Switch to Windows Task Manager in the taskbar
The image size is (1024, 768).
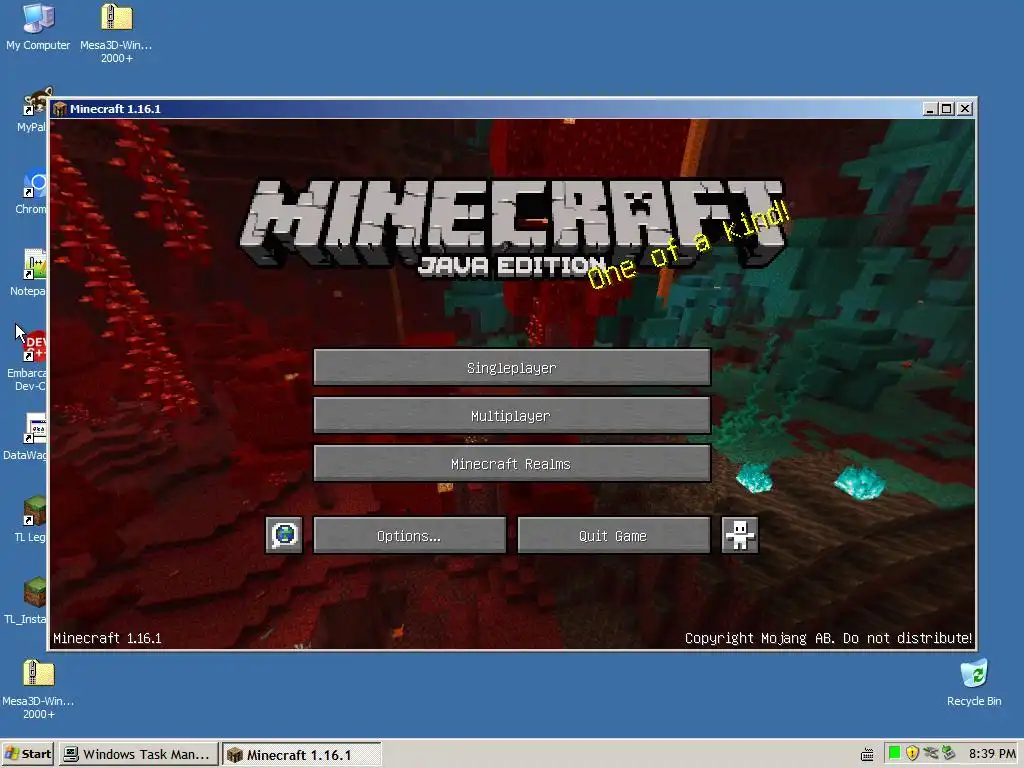(140, 754)
